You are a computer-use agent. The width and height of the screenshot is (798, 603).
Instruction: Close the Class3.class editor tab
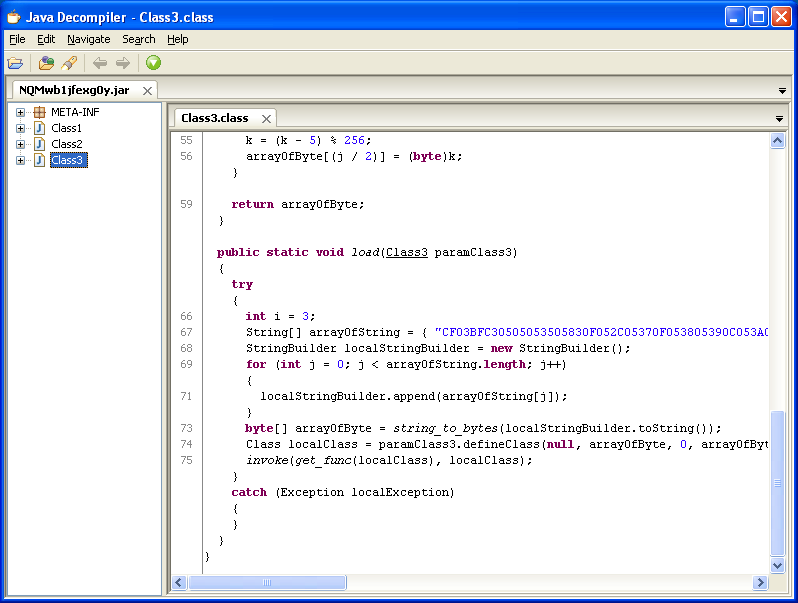tap(267, 119)
